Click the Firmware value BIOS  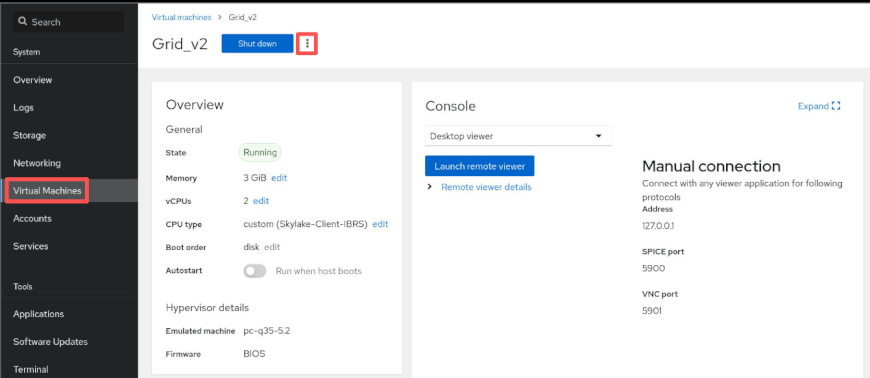tap(254, 354)
